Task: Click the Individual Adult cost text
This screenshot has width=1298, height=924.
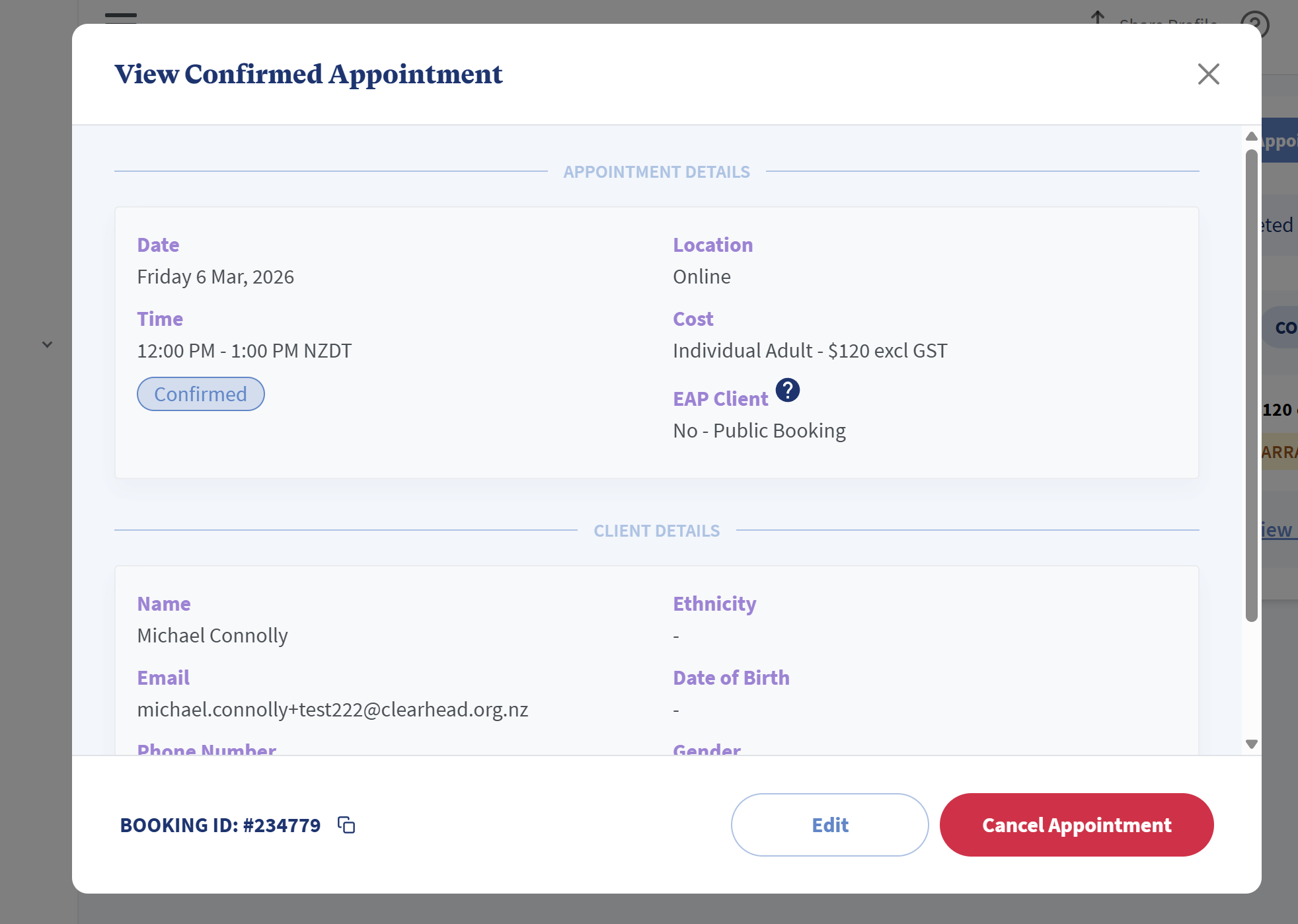Action: 810,350
